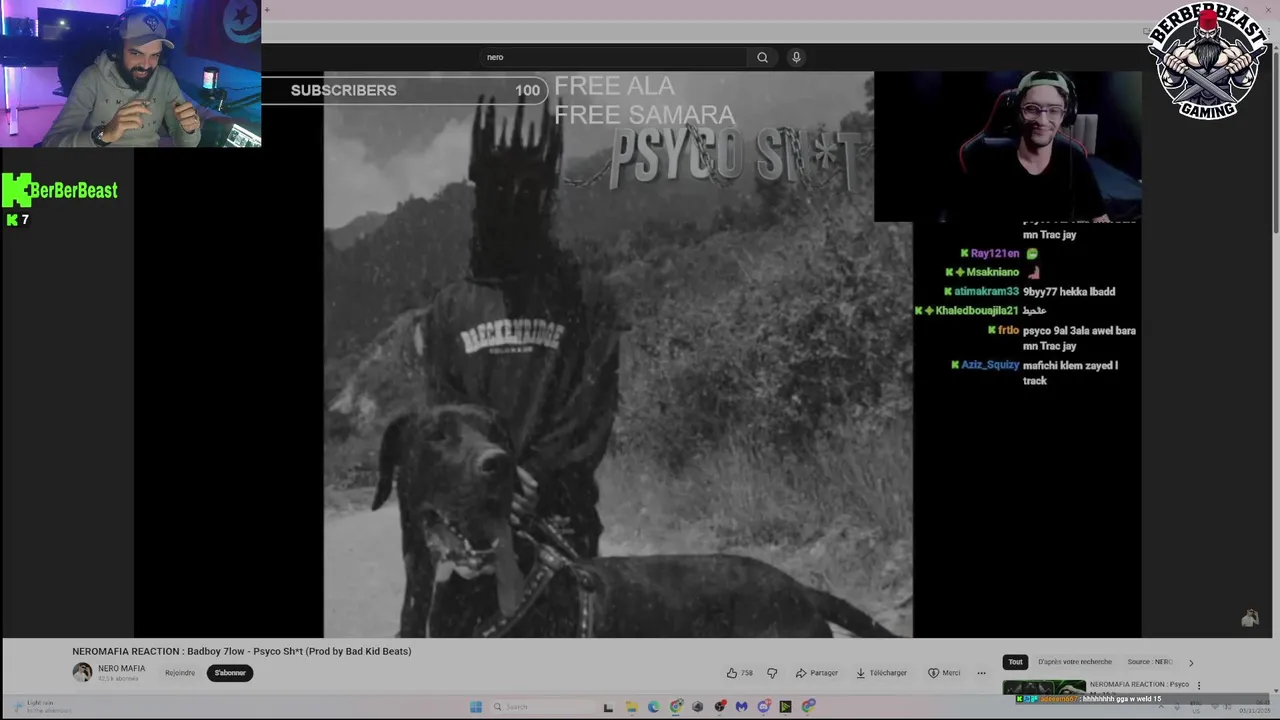Open the three-dot more actions menu

981,673
